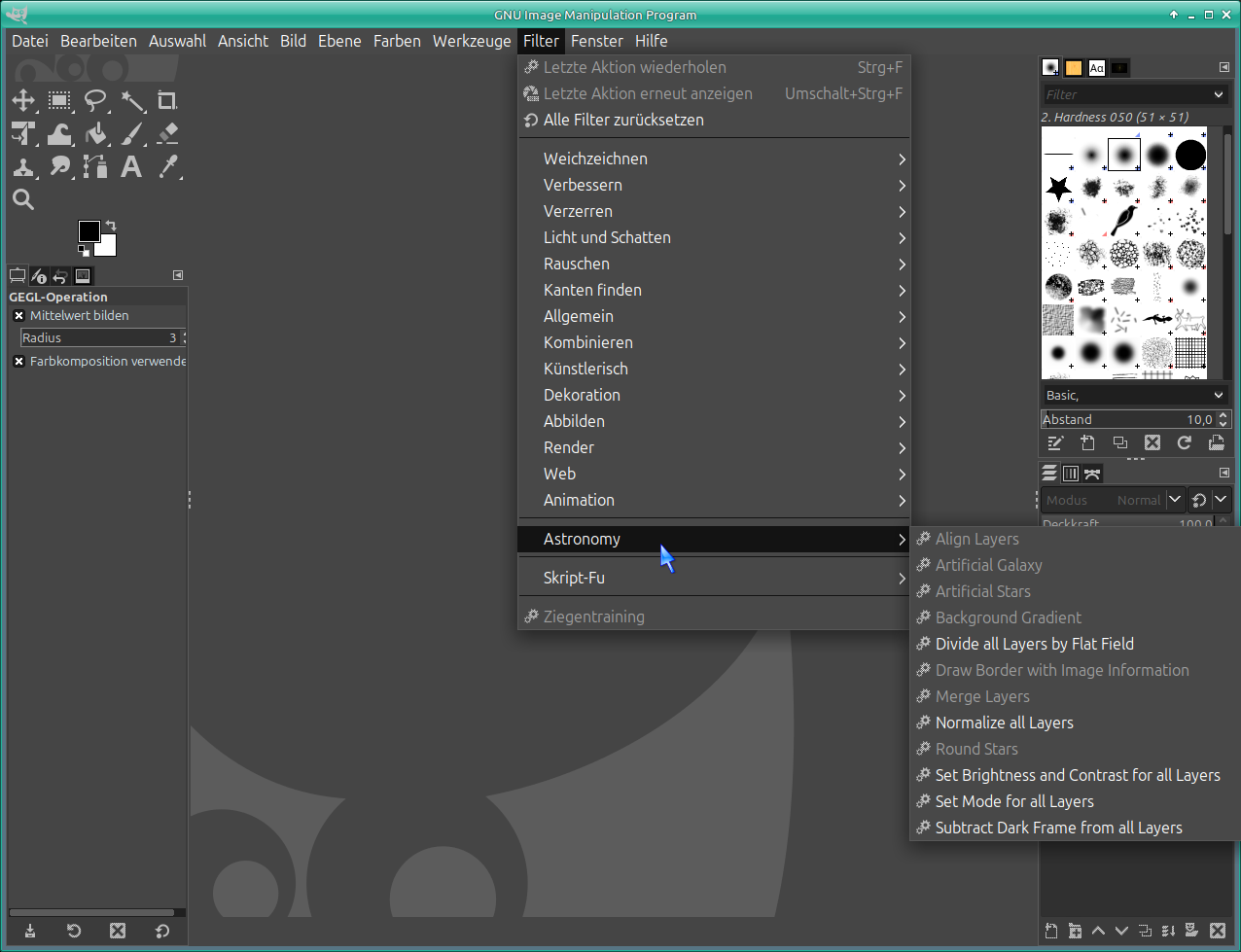Image resolution: width=1241 pixels, height=952 pixels.
Task: Toggle the Mittelwert bilden checkbox
Action: pos(18,316)
